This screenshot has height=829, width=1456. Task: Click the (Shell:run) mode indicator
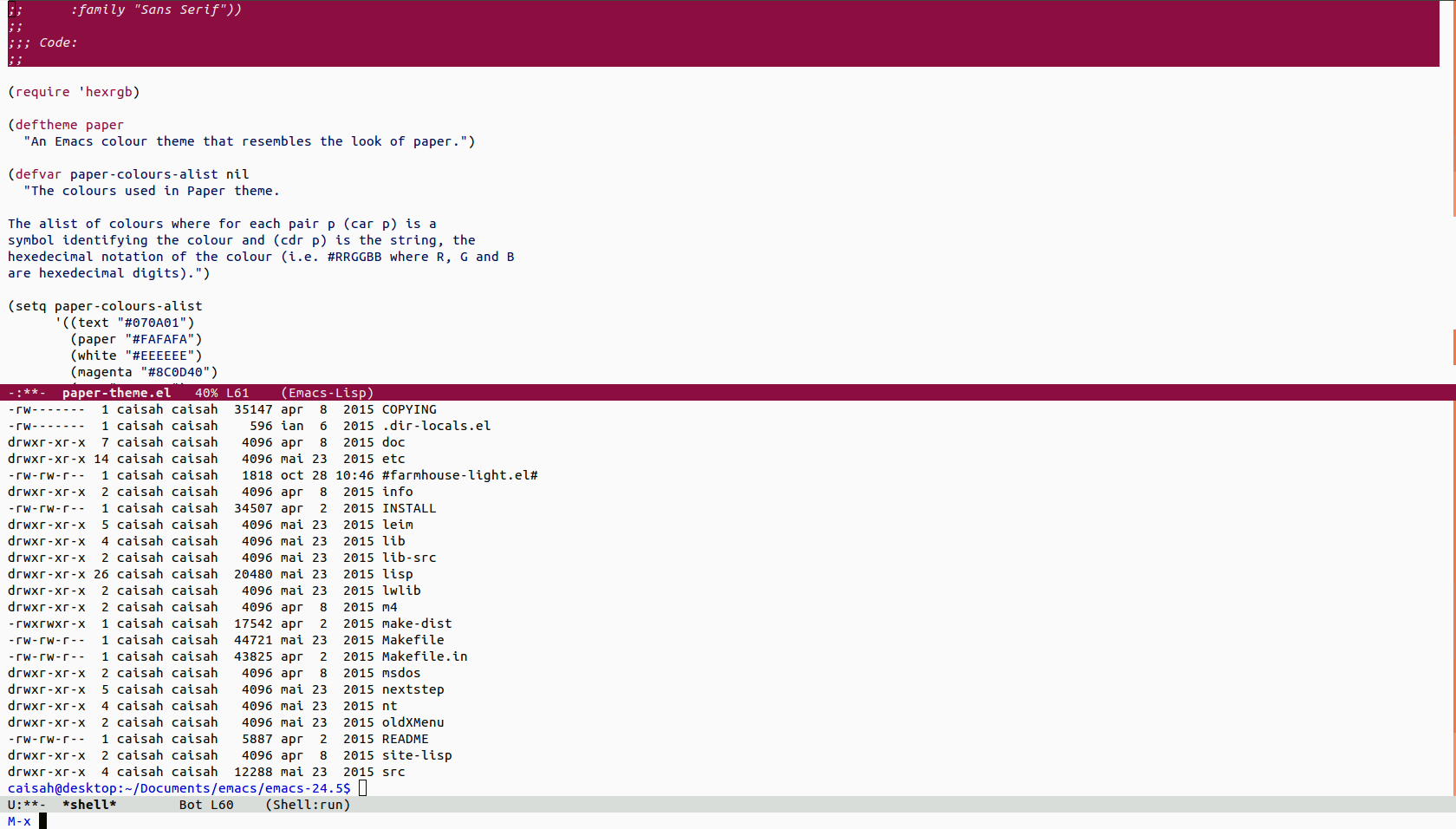308,805
